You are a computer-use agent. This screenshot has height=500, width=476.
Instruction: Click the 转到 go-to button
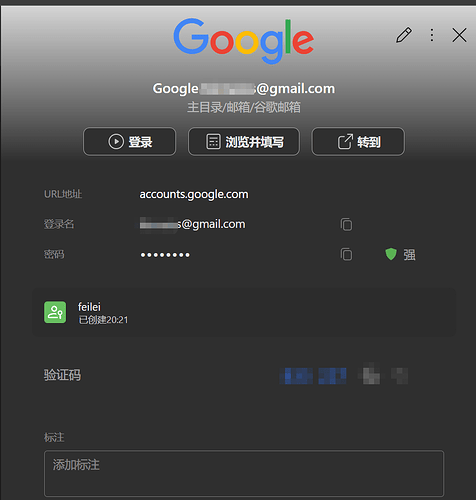(358, 142)
